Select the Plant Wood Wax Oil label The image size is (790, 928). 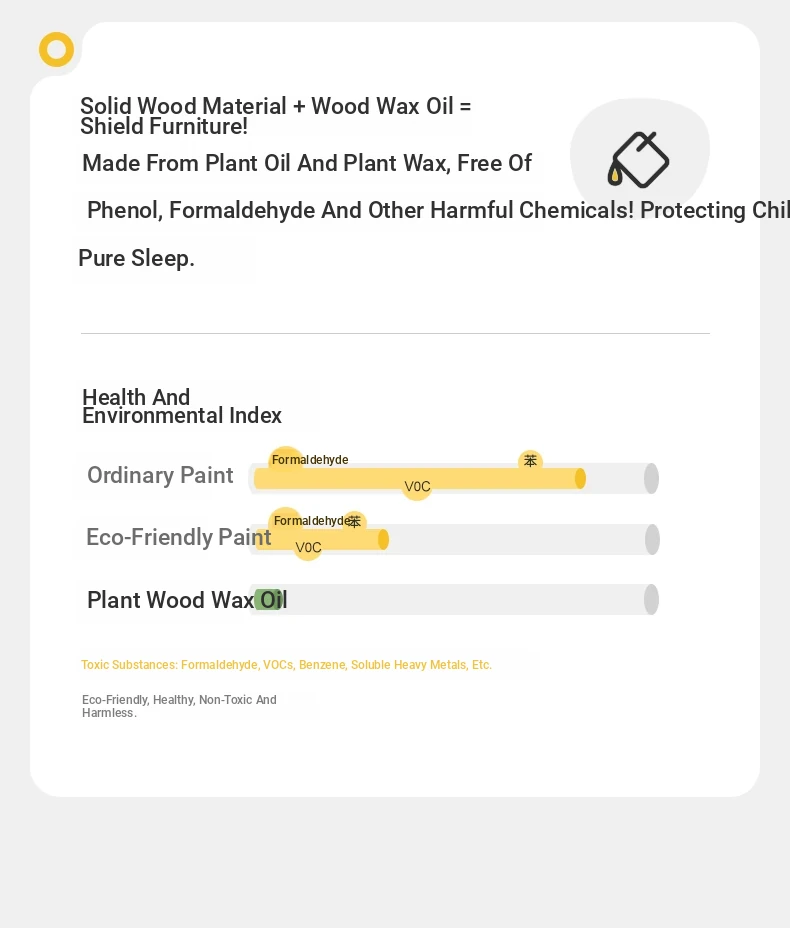coord(187,600)
